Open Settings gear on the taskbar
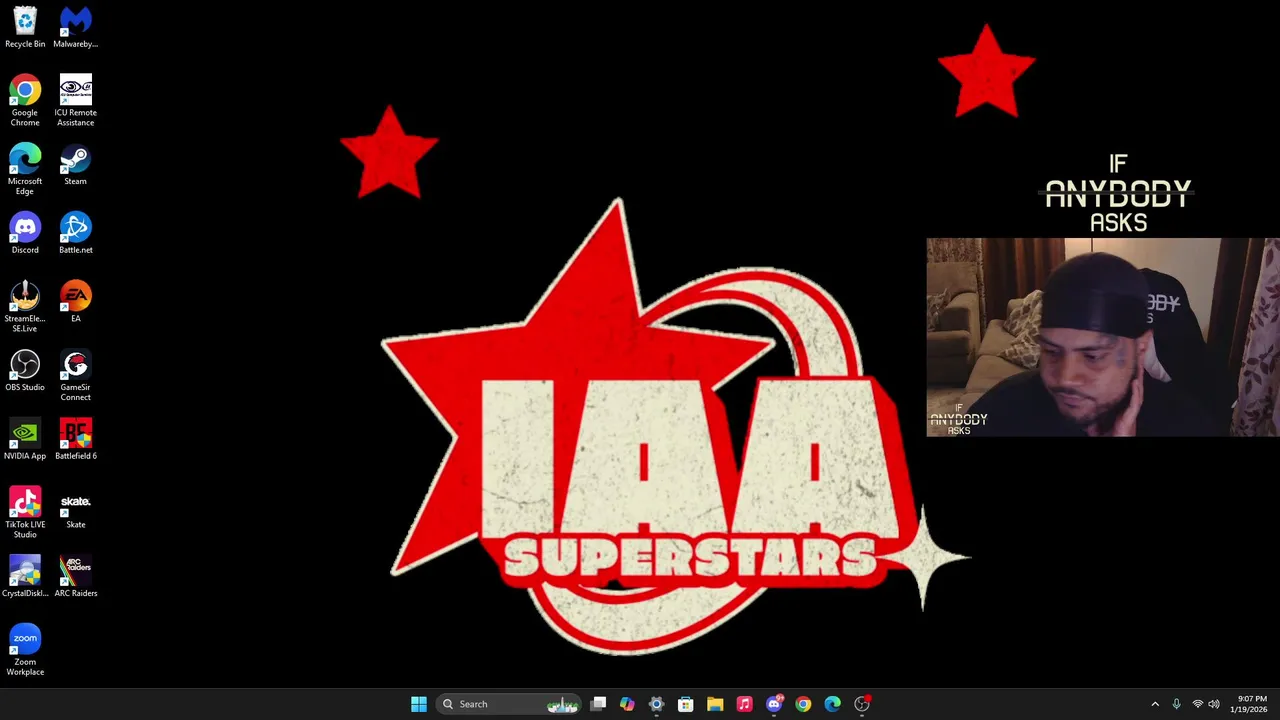Image resolution: width=1280 pixels, height=720 pixels. coord(656,704)
